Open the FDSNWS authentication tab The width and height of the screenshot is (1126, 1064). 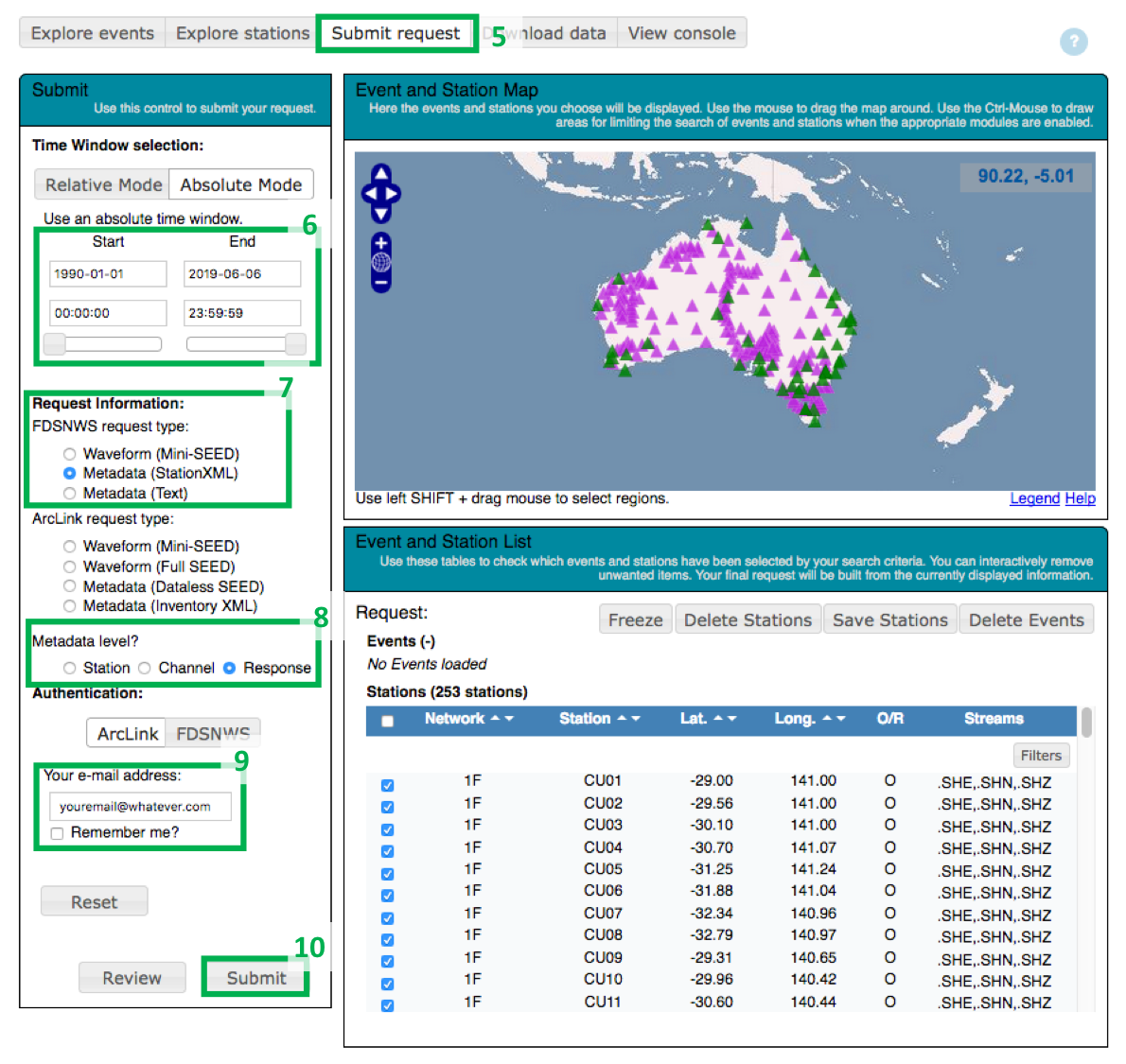pyautogui.click(x=213, y=732)
